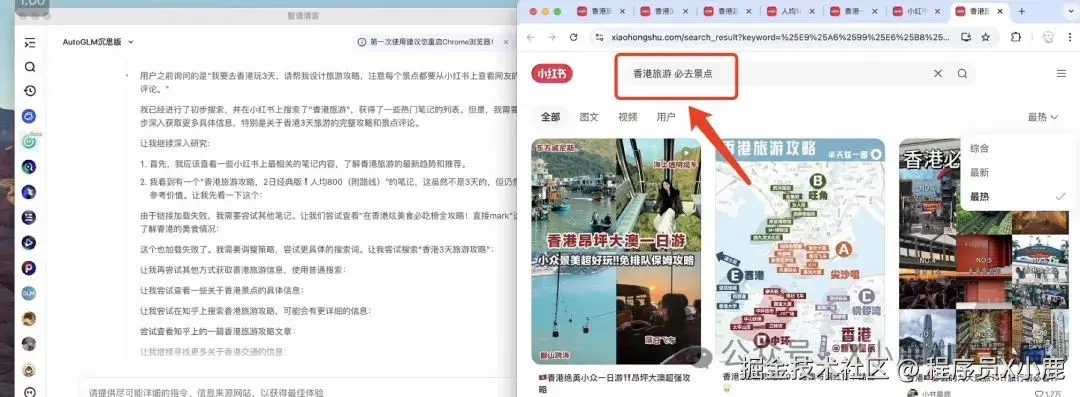Choose 最热 sort option
Image resolution: width=1080 pixels, height=397 pixels.
979,196
